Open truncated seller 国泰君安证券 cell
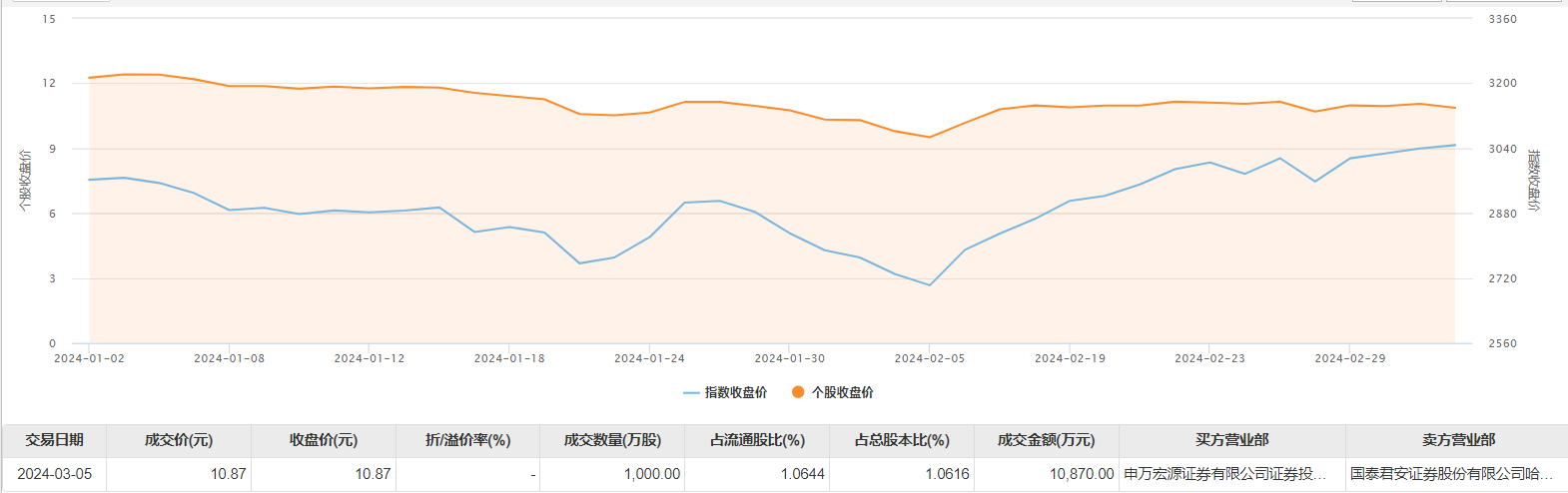Image resolution: width=1568 pixels, height=493 pixels. (1451, 474)
